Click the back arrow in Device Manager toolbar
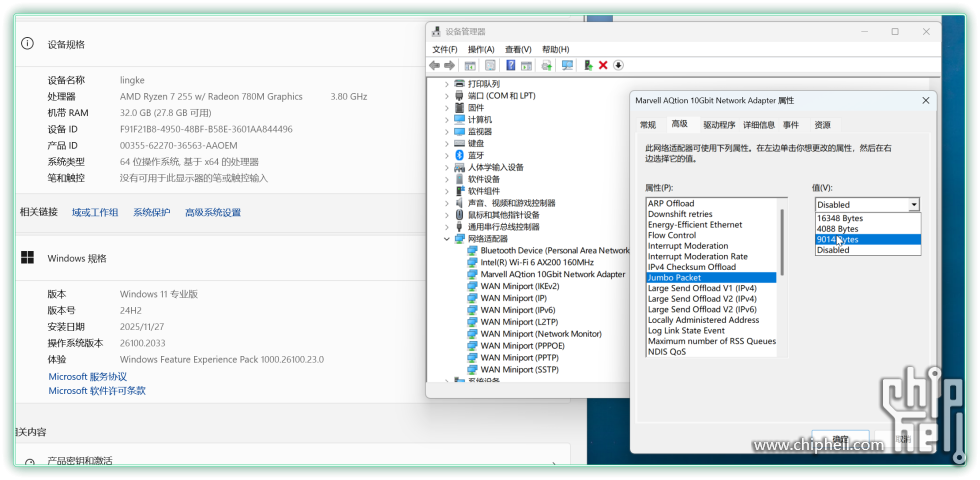Viewport: 980px width, 480px height. [x=435, y=65]
